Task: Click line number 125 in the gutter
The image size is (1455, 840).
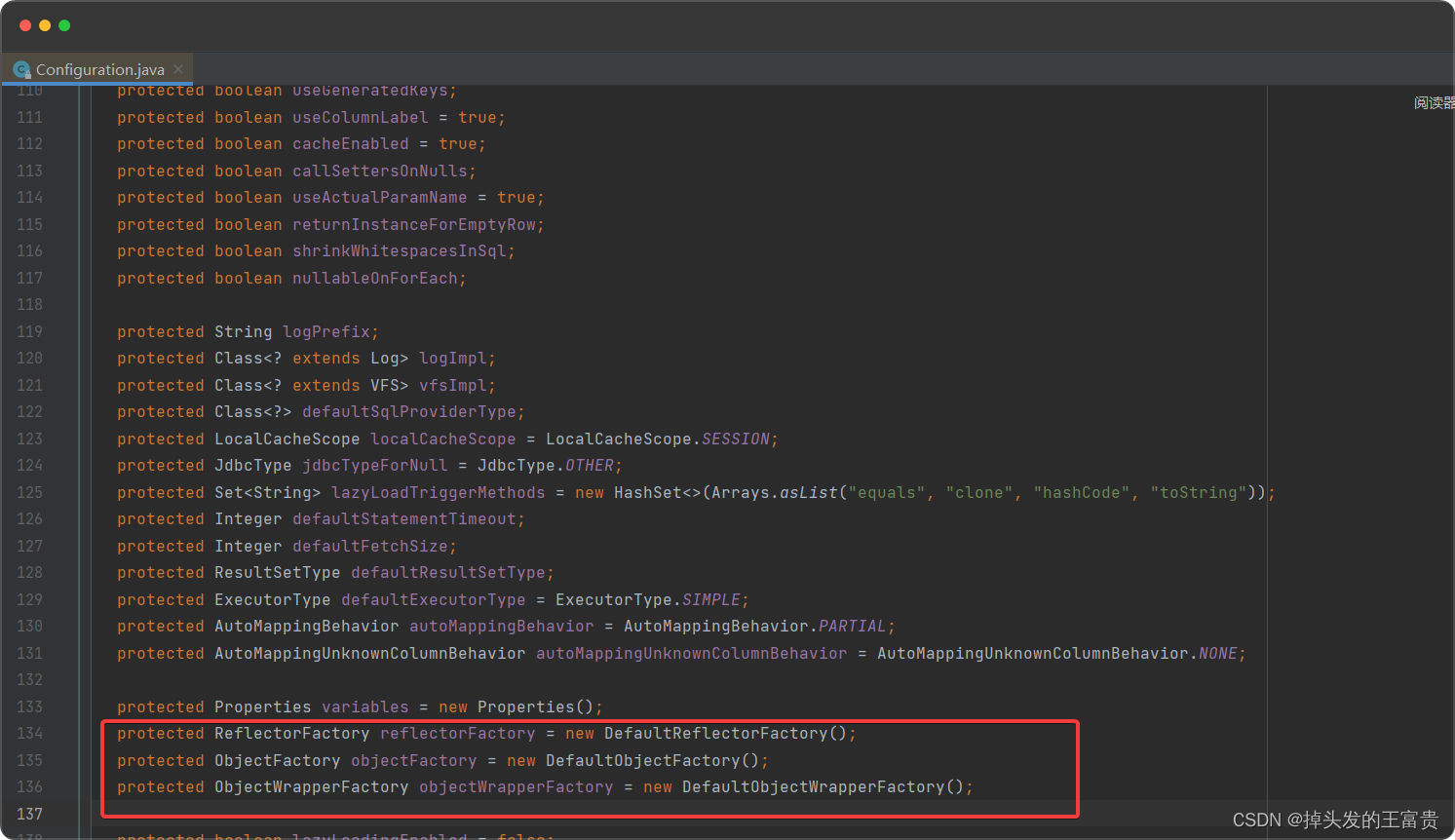Action: (29, 492)
